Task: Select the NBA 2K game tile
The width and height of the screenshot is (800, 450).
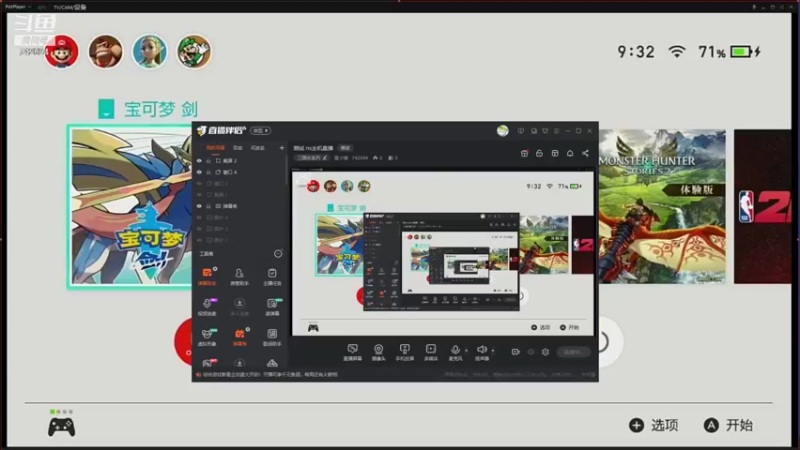Action: [763, 206]
